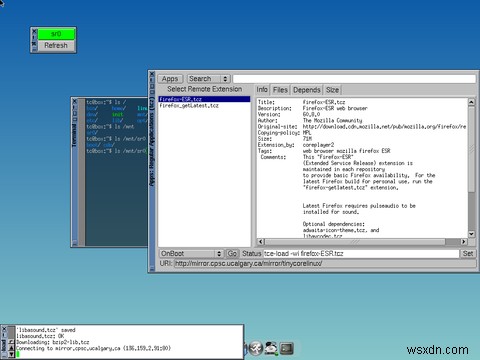Viewport: 480px width, 360px height.
Task: Click 'ls /mnt' line in Terminal
Action: pos(111,127)
